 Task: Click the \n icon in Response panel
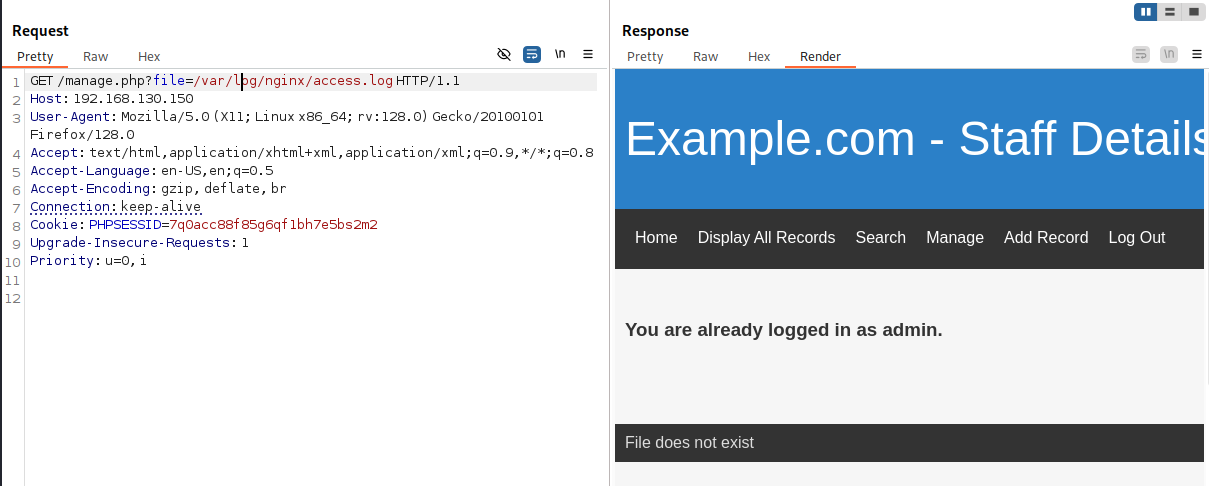coord(1169,54)
